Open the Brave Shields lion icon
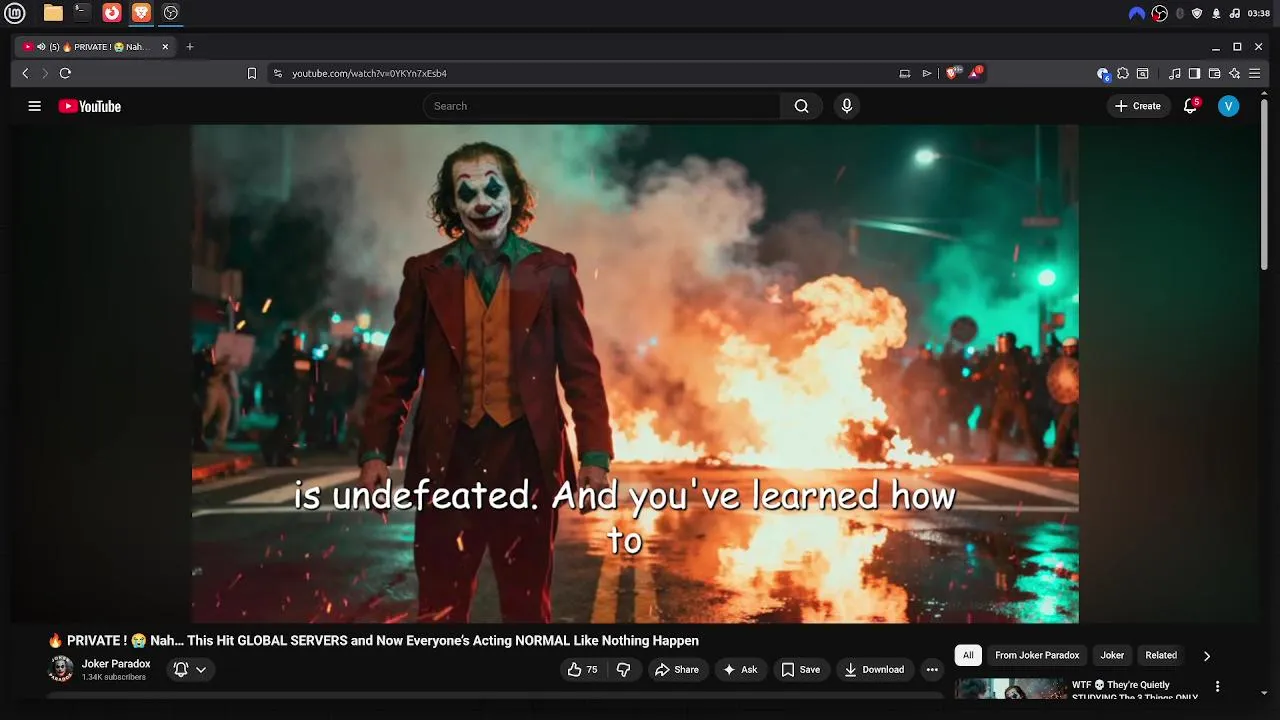This screenshot has width=1280, height=720. coord(953,73)
